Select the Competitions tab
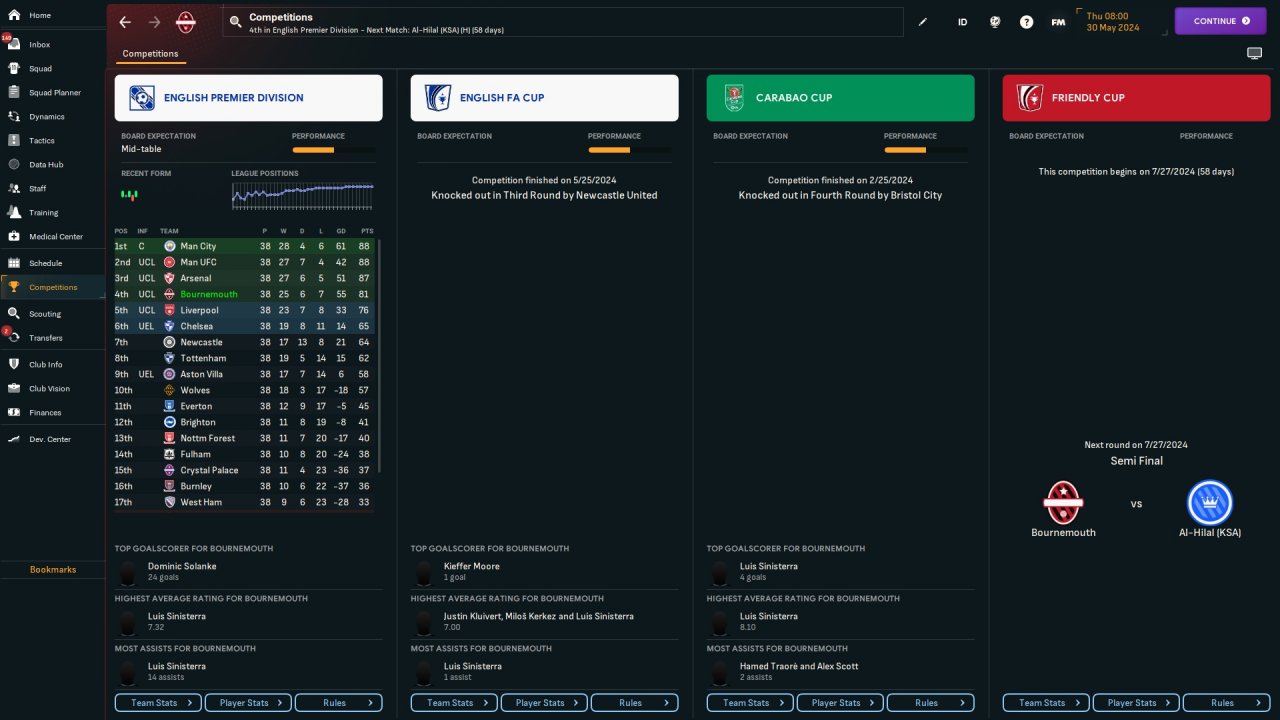 click(150, 54)
